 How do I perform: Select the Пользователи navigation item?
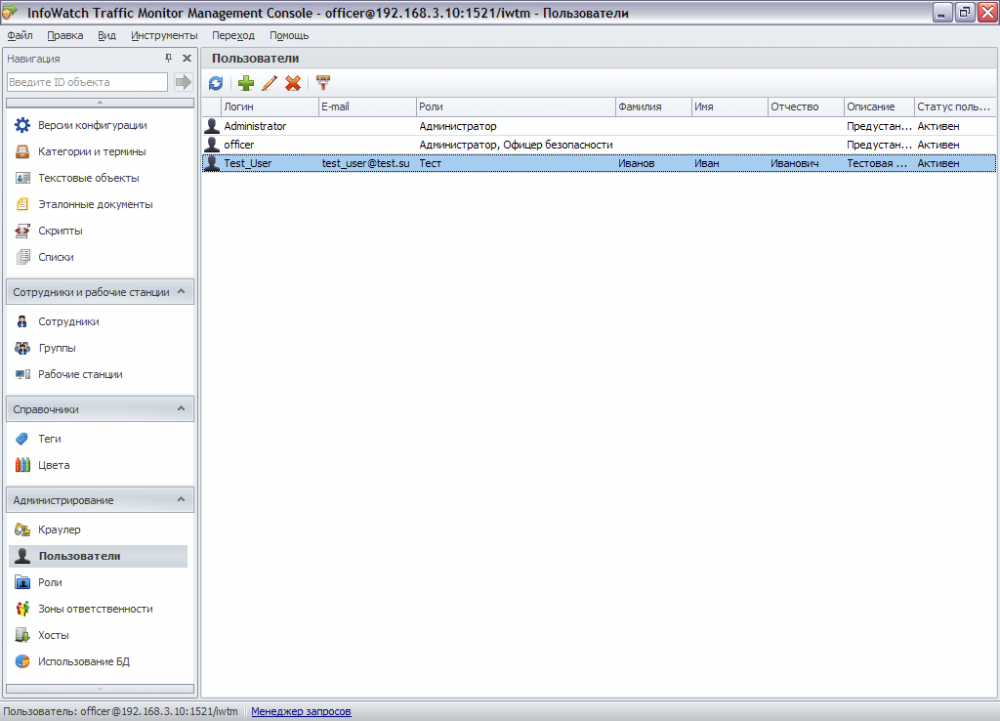pyautogui.click(x=98, y=556)
